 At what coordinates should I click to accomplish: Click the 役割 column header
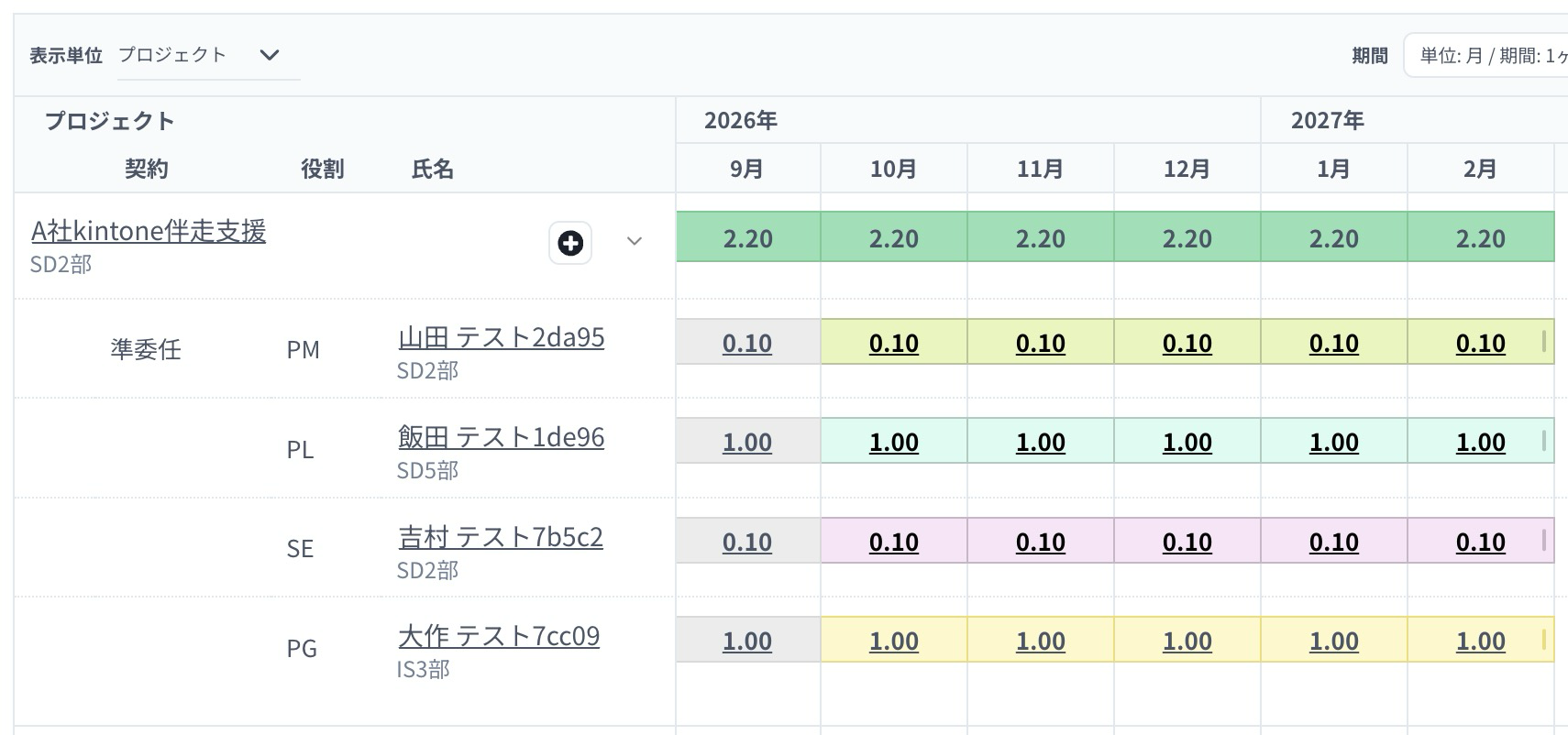(323, 169)
